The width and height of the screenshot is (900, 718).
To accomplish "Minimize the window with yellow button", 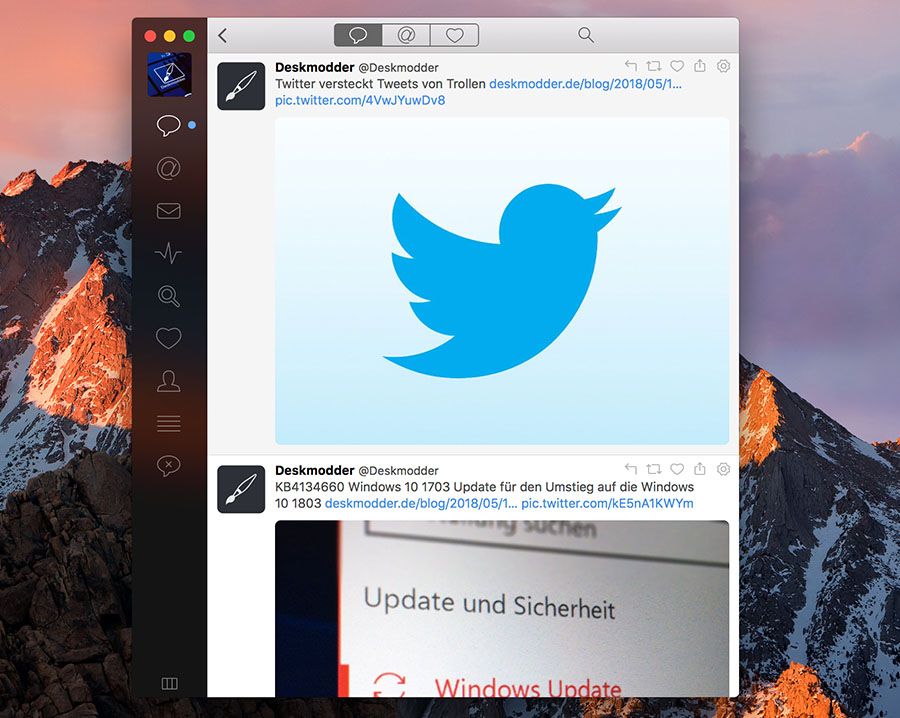I will click(x=169, y=36).
